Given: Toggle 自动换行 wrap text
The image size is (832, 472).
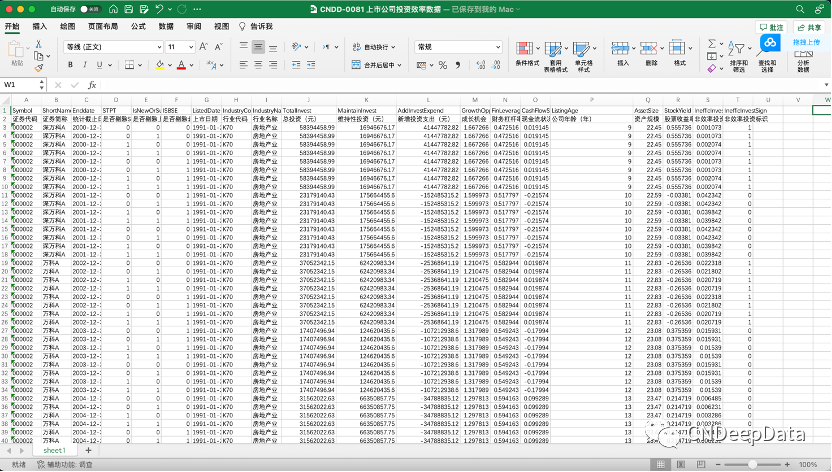Looking at the screenshot, I should point(375,47).
